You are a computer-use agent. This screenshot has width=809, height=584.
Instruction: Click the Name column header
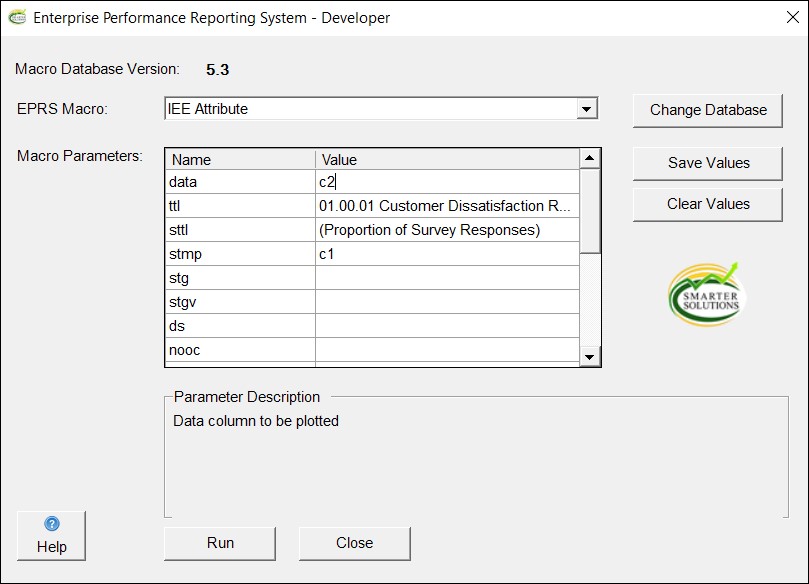click(240, 159)
